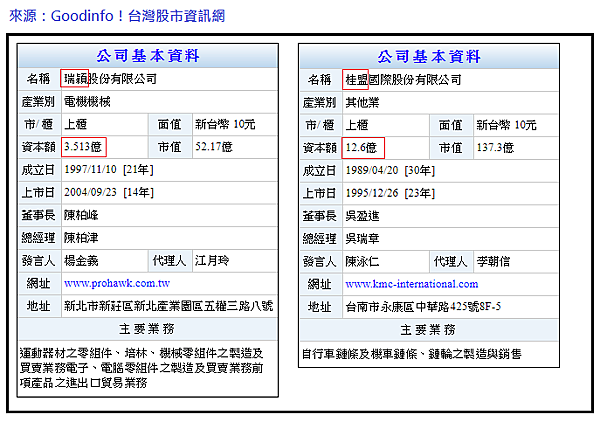Click deputy spokesperson name 江月玲
600x422 pixels.
(212, 261)
